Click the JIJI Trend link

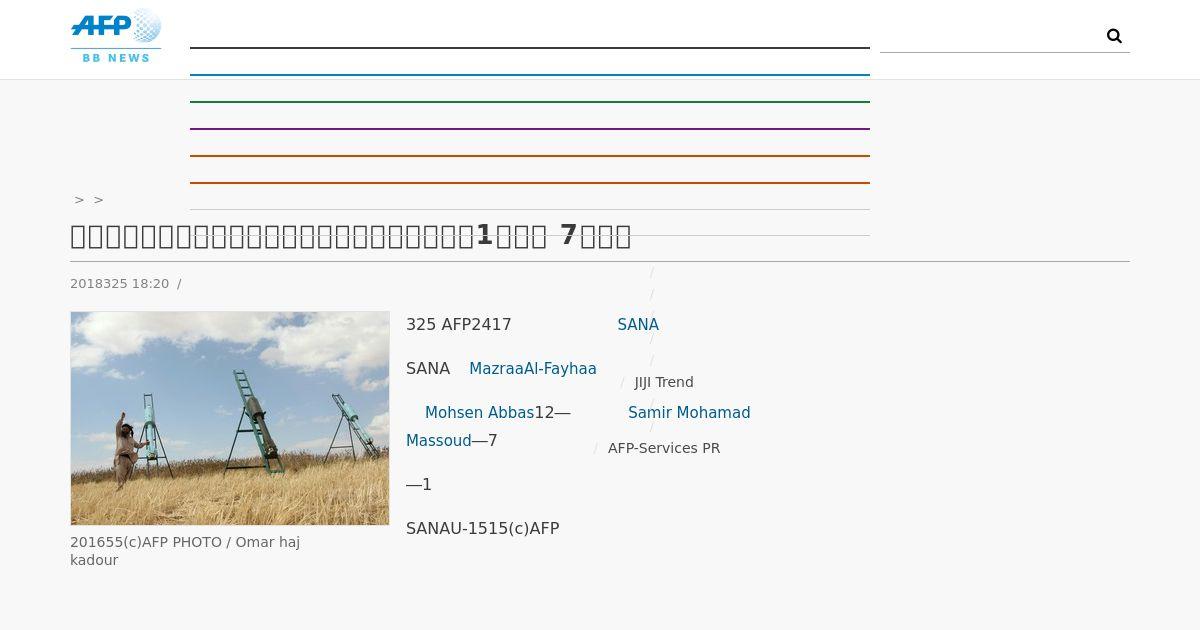point(664,382)
